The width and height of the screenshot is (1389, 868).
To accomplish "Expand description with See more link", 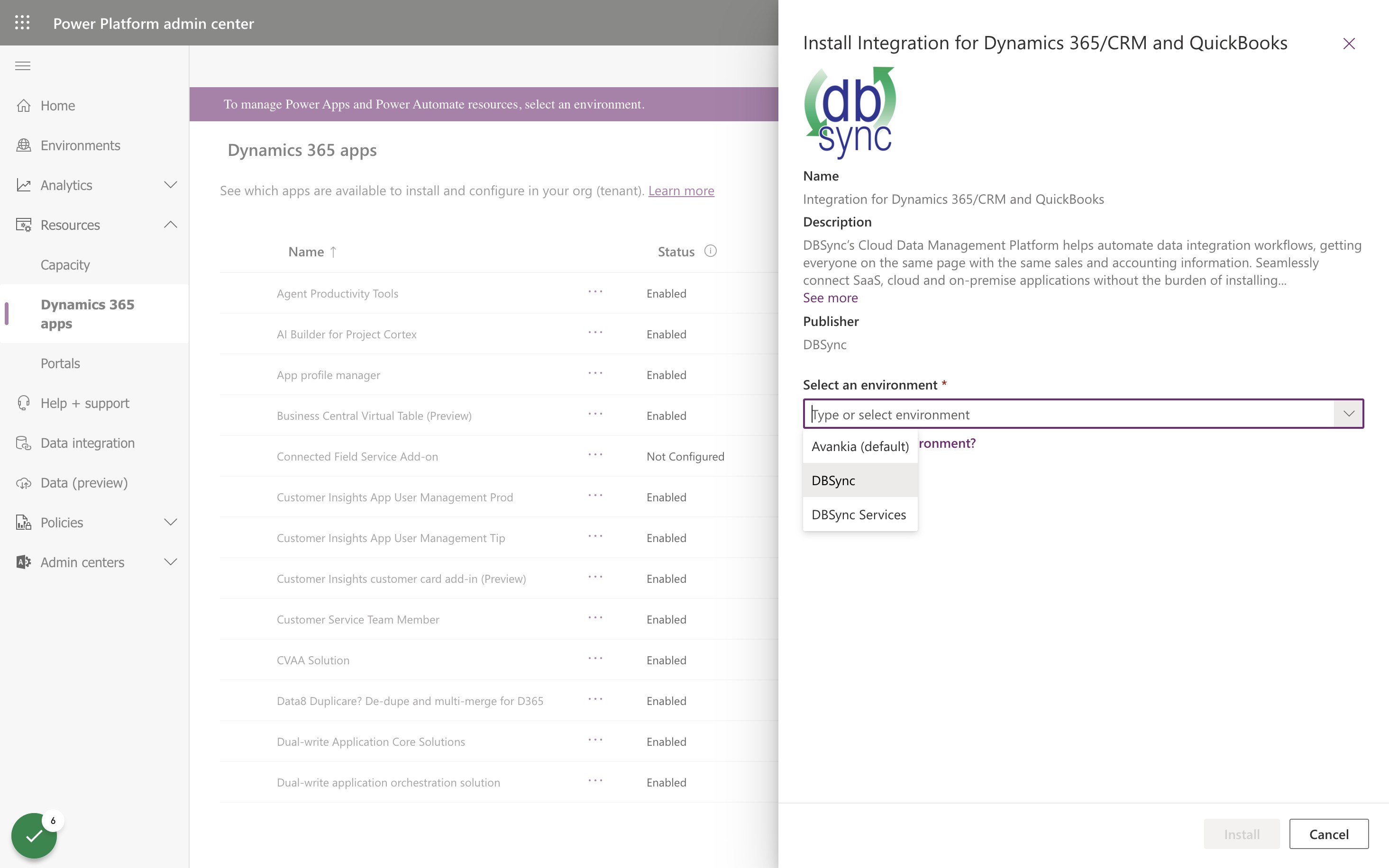I will coord(830,298).
